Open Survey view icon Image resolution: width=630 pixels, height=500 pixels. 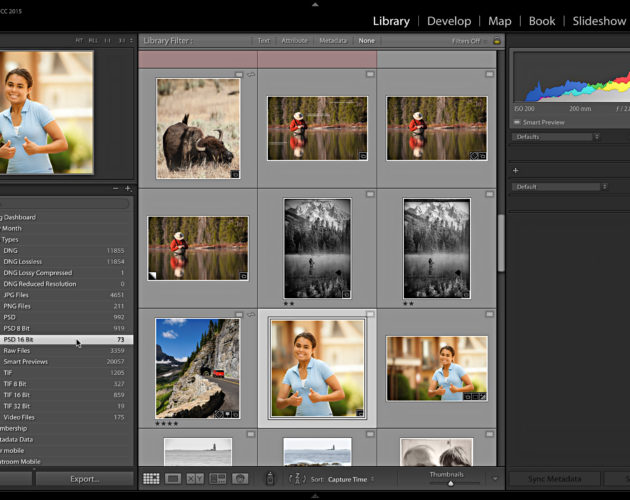[218, 479]
